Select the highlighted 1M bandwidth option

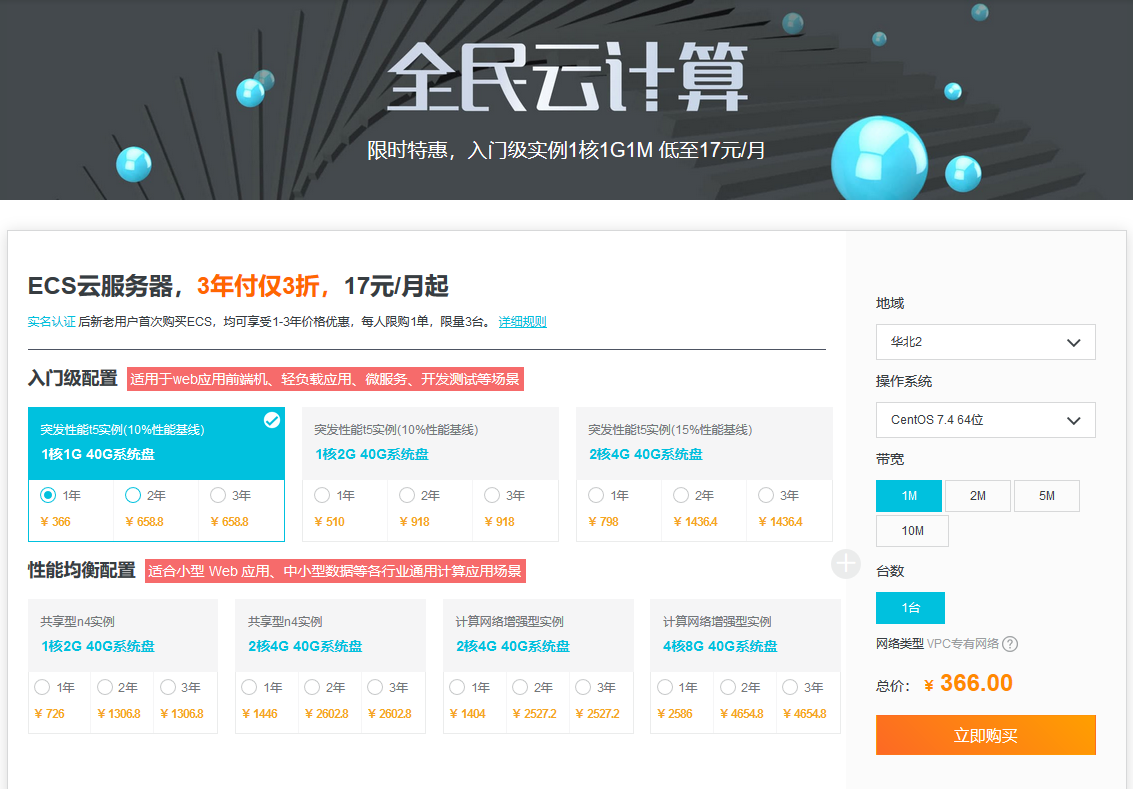point(908,494)
